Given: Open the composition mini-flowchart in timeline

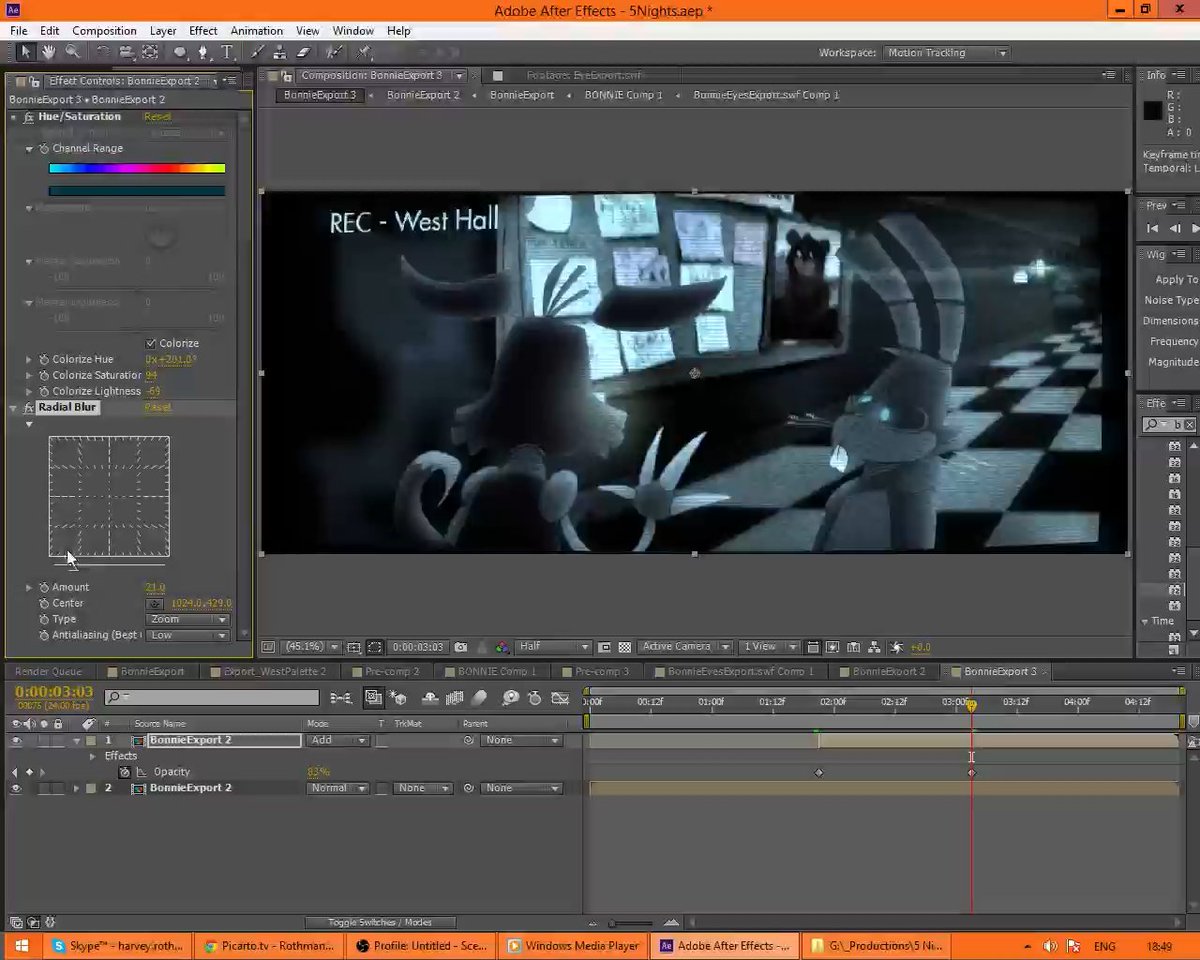Looking at the screenshot, I should [x=341, y=697].
